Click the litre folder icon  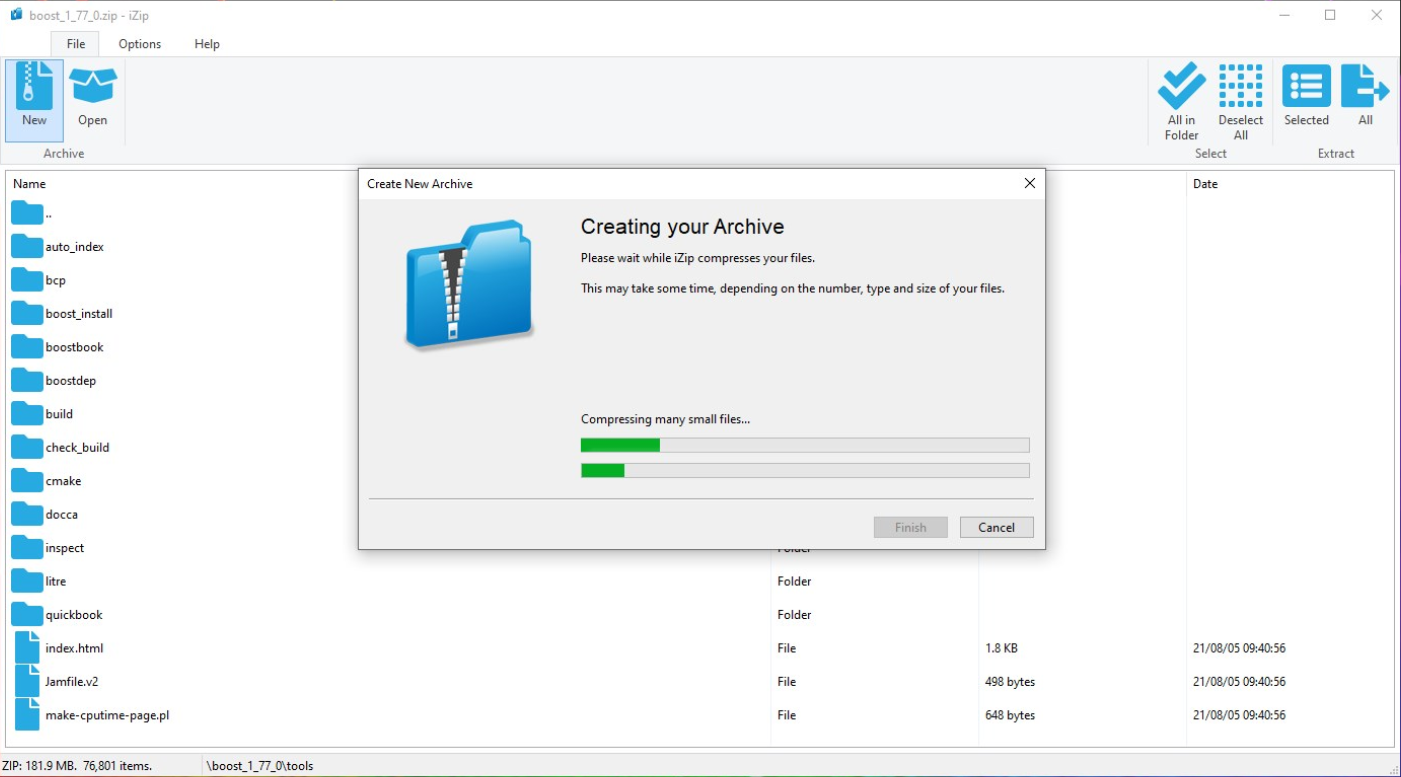pyautogui.click(x=27, y=581)
